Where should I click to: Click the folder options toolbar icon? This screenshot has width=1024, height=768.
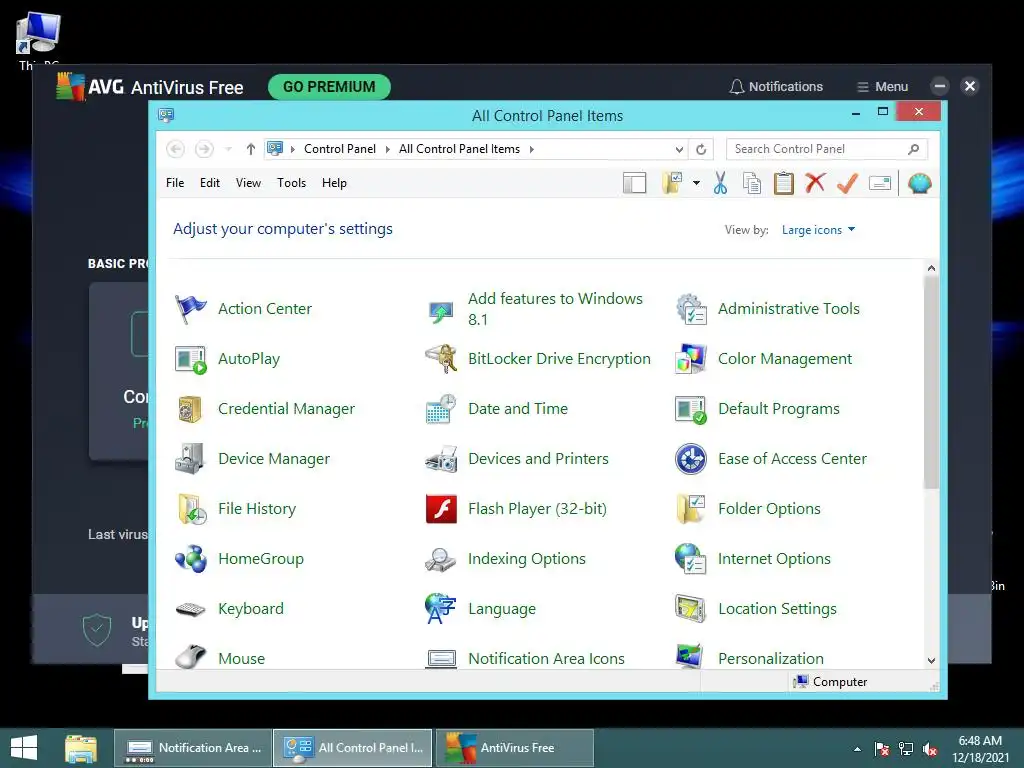pos(672,184)
